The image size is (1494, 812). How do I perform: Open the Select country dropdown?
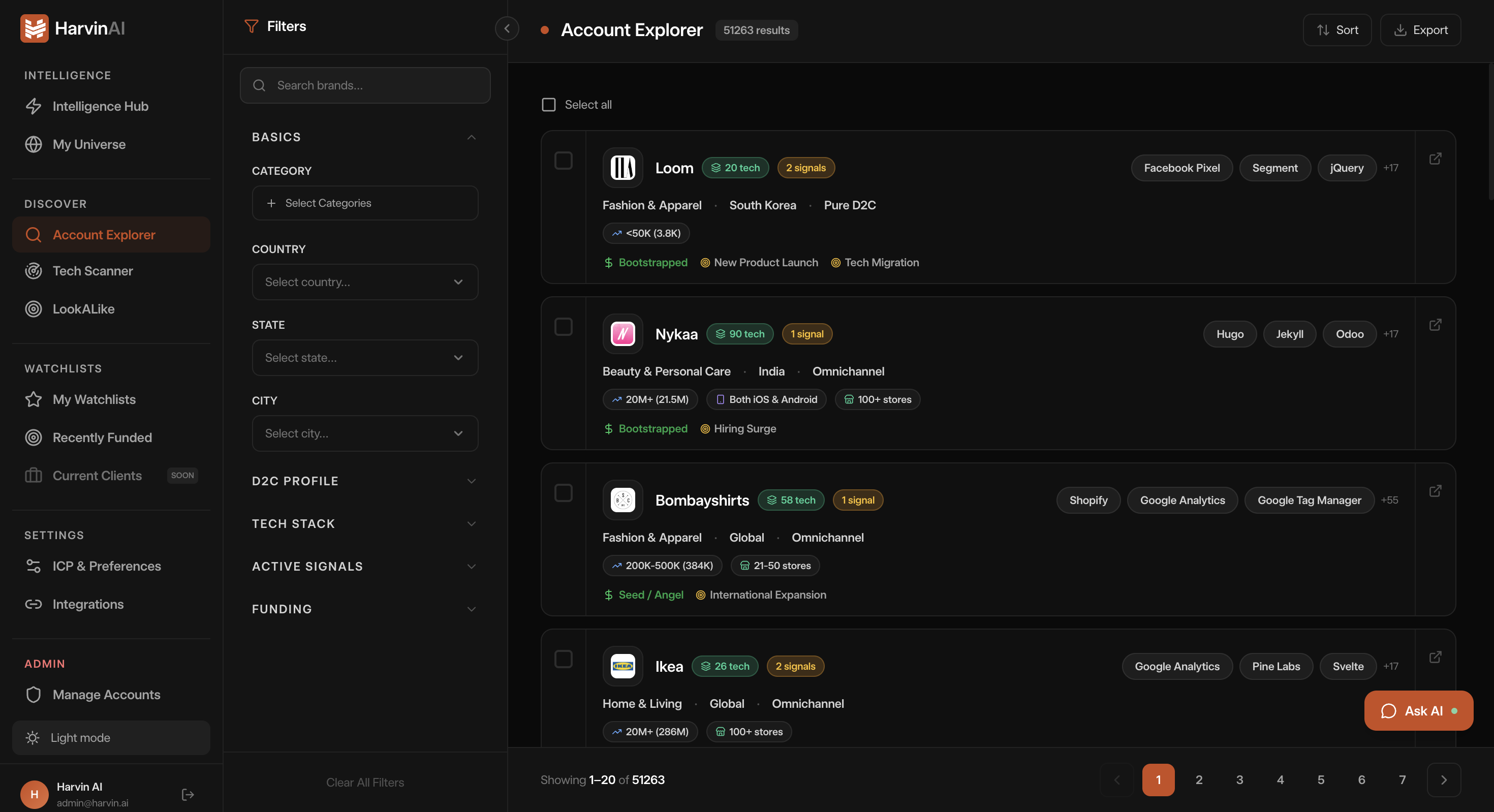[x=365, y=282]
